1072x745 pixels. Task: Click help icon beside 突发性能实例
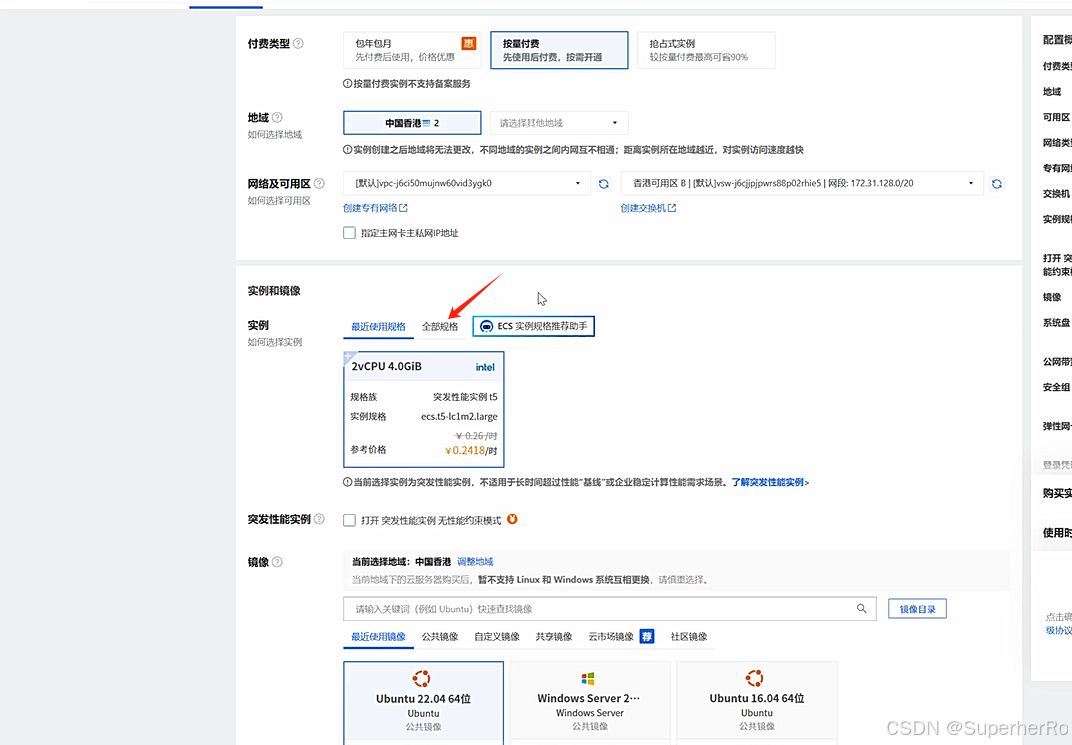tap(319, 519)
